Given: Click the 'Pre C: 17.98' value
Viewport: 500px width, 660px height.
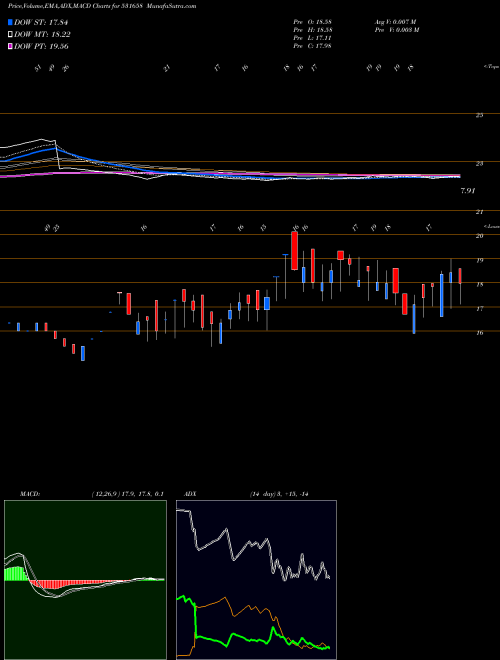Looking at the screenshot, I should click(313, 45).
